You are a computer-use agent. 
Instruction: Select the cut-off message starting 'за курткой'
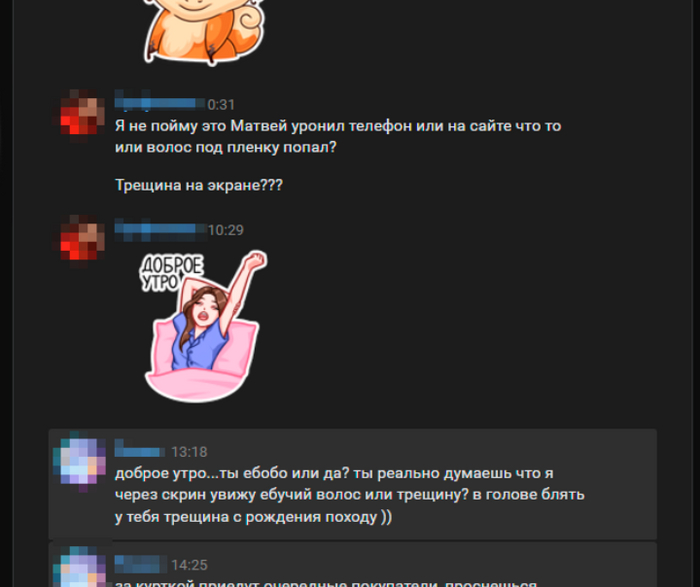[x=326, y=583]
